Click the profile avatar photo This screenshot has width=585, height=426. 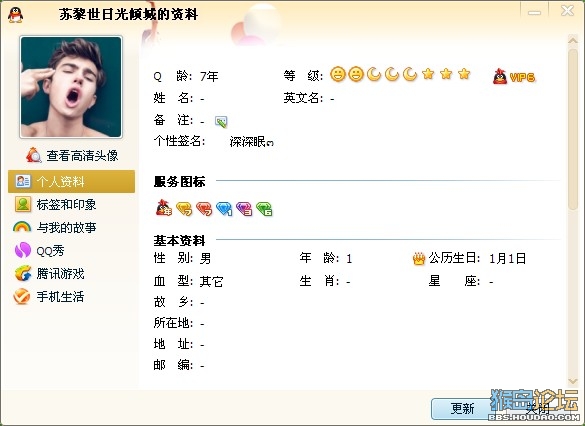point(71,87)
